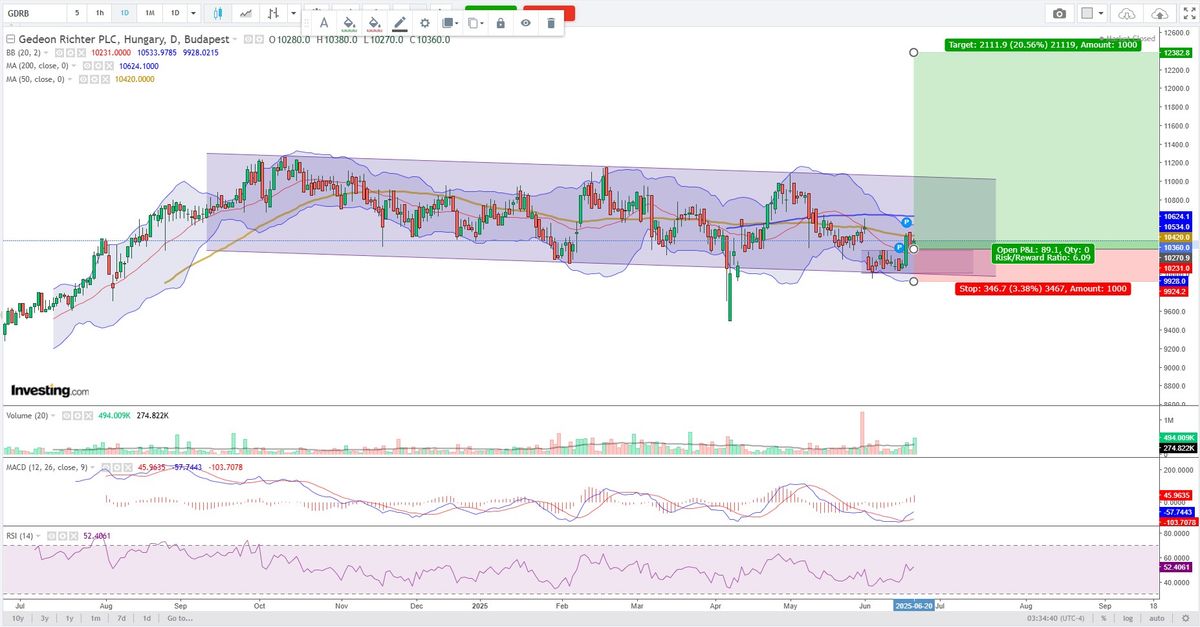Click GDRB symbol search field
This screenshot has width=1200, height=627.
tap(33, 13)
